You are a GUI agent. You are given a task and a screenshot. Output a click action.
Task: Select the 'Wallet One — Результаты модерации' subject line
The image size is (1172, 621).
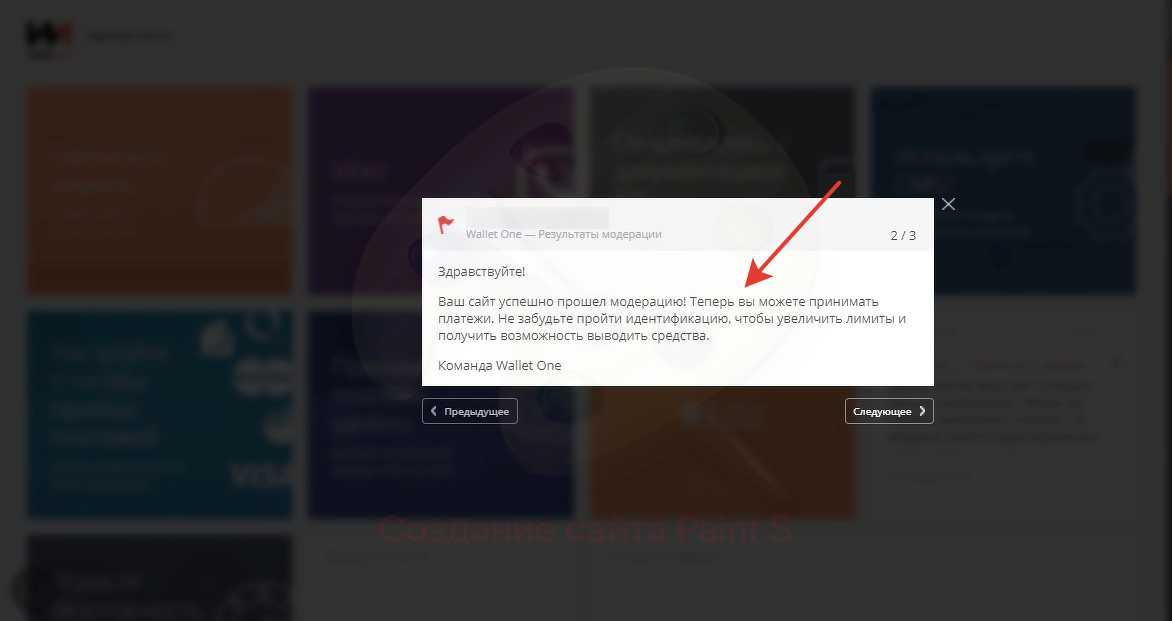tap(564, 234)
